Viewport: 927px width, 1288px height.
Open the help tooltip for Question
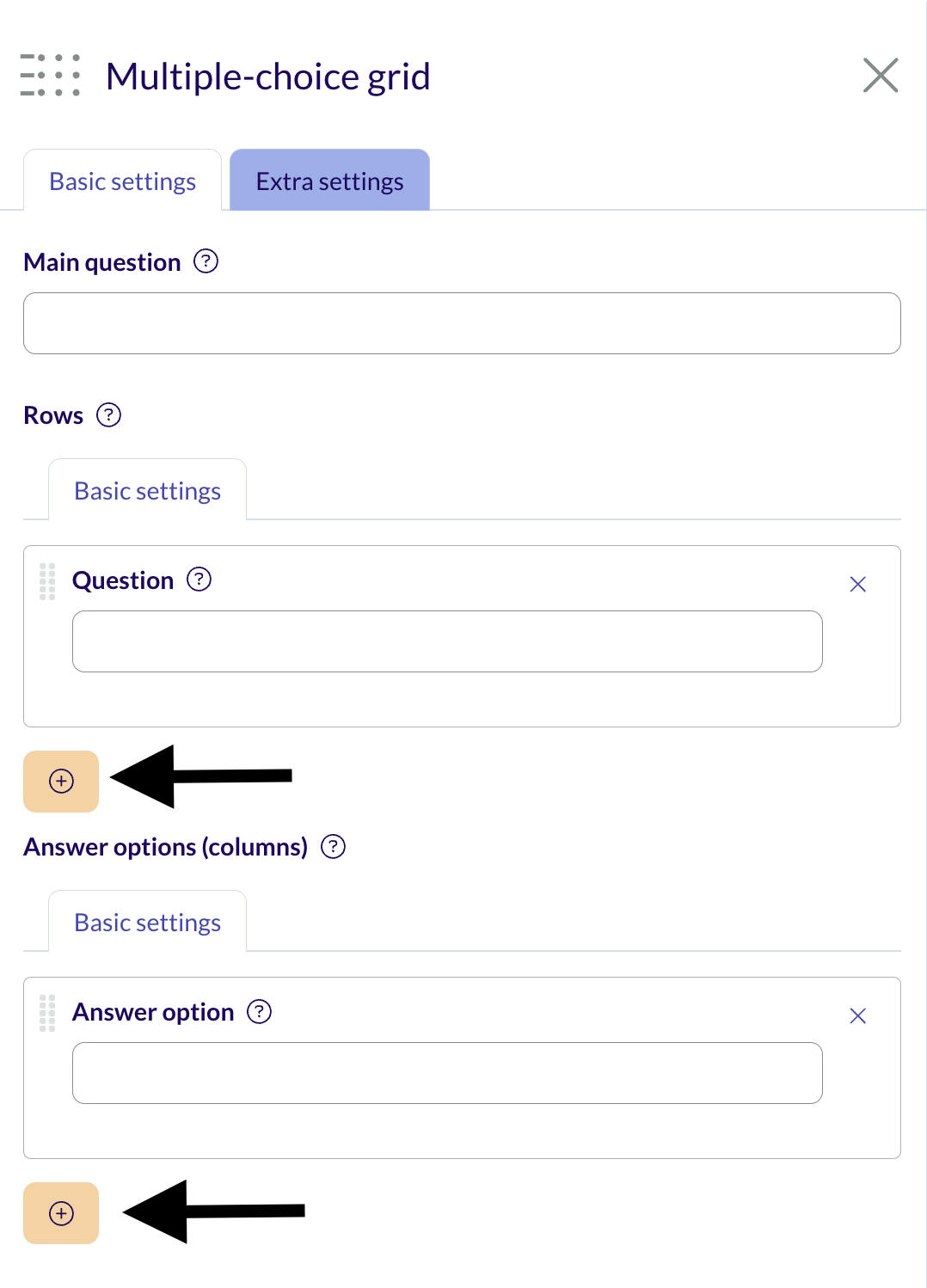pos(199,580)
